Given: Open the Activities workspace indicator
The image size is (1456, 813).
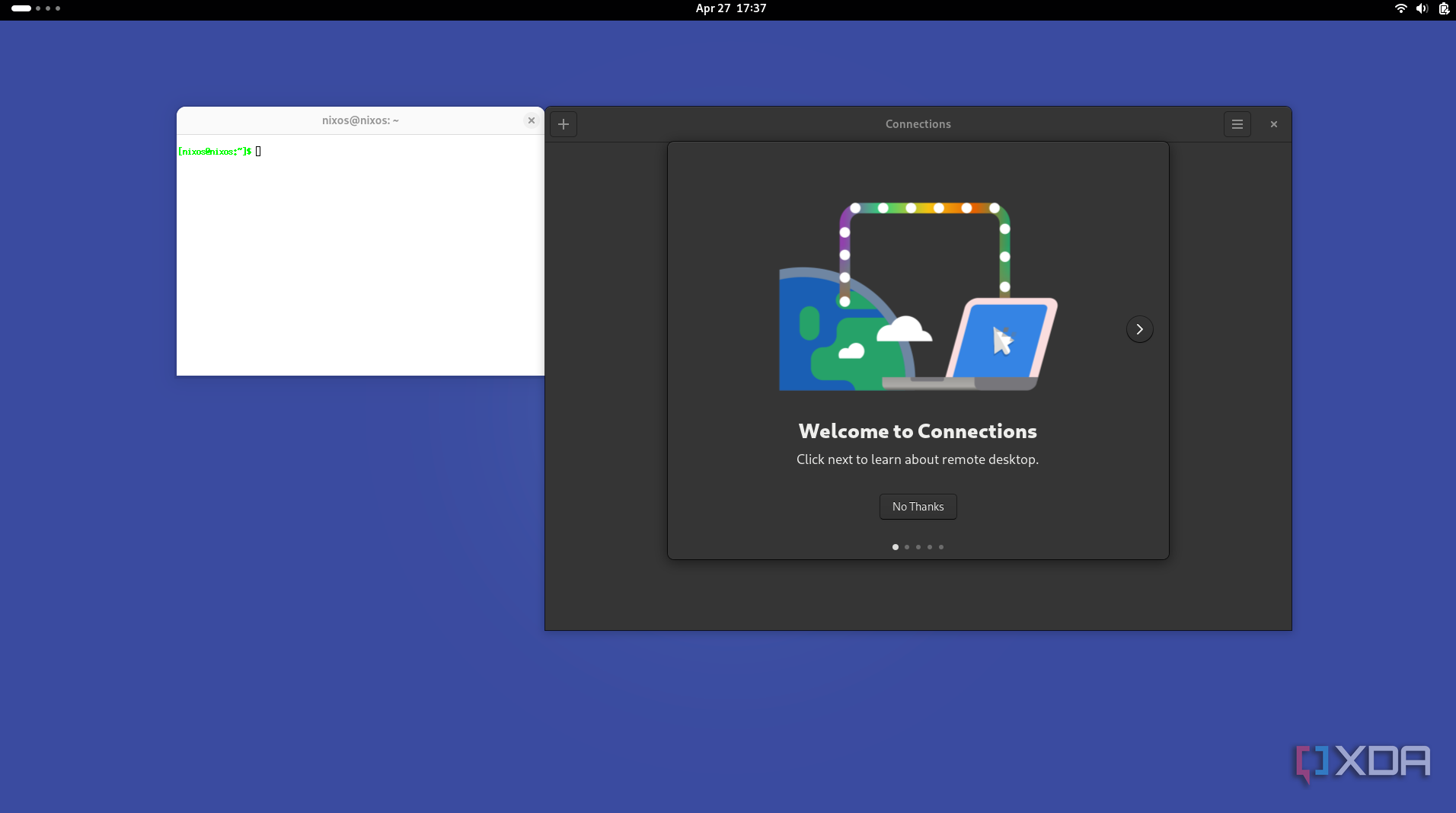Looking at the screenshot, I should tap(36, 8).
